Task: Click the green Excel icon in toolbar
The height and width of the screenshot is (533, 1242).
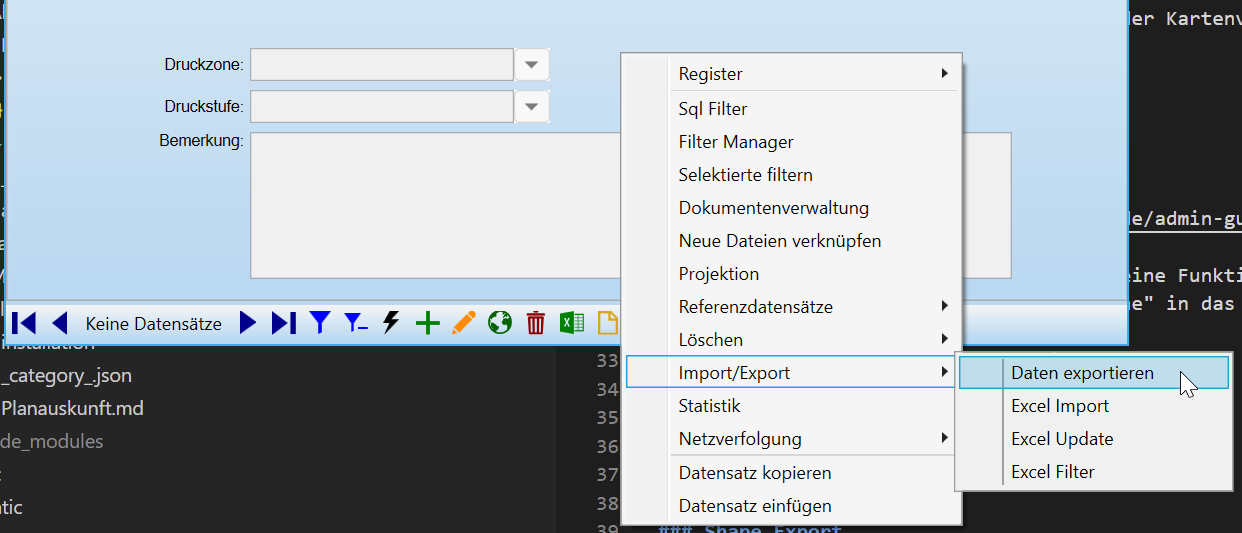Action: 572,323
